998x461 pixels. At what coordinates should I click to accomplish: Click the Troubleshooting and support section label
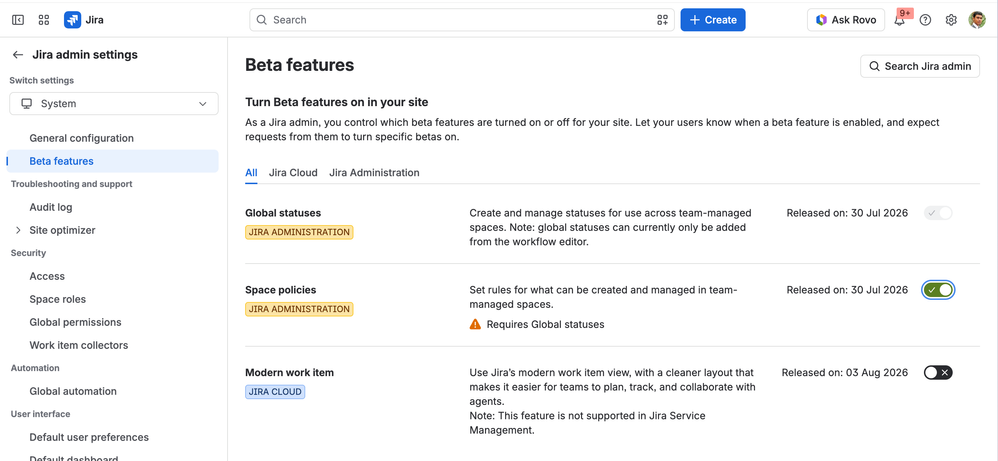point(71,184)
